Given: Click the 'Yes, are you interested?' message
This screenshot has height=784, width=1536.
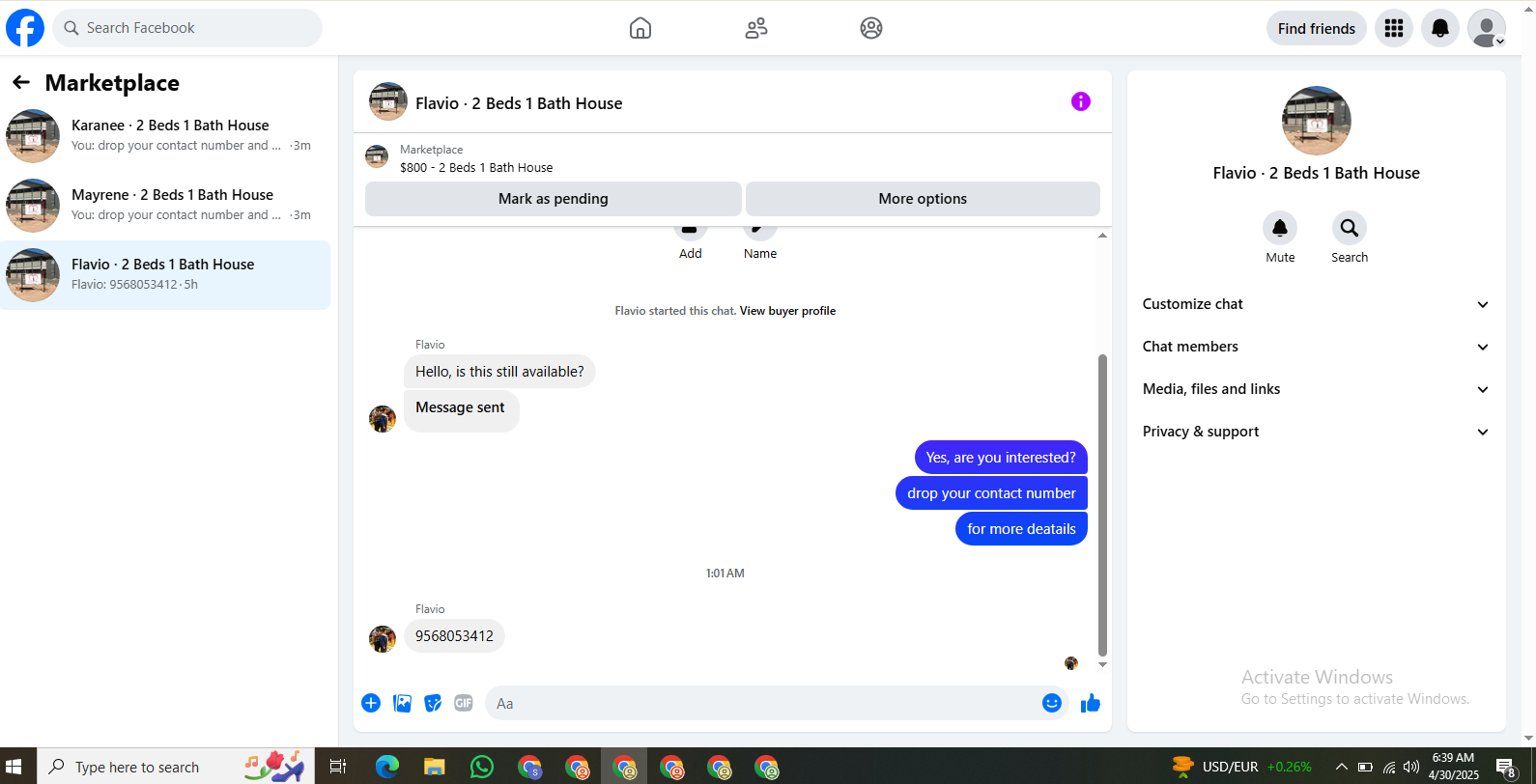Looking at the screenshot, I should tap(1001, 458).
